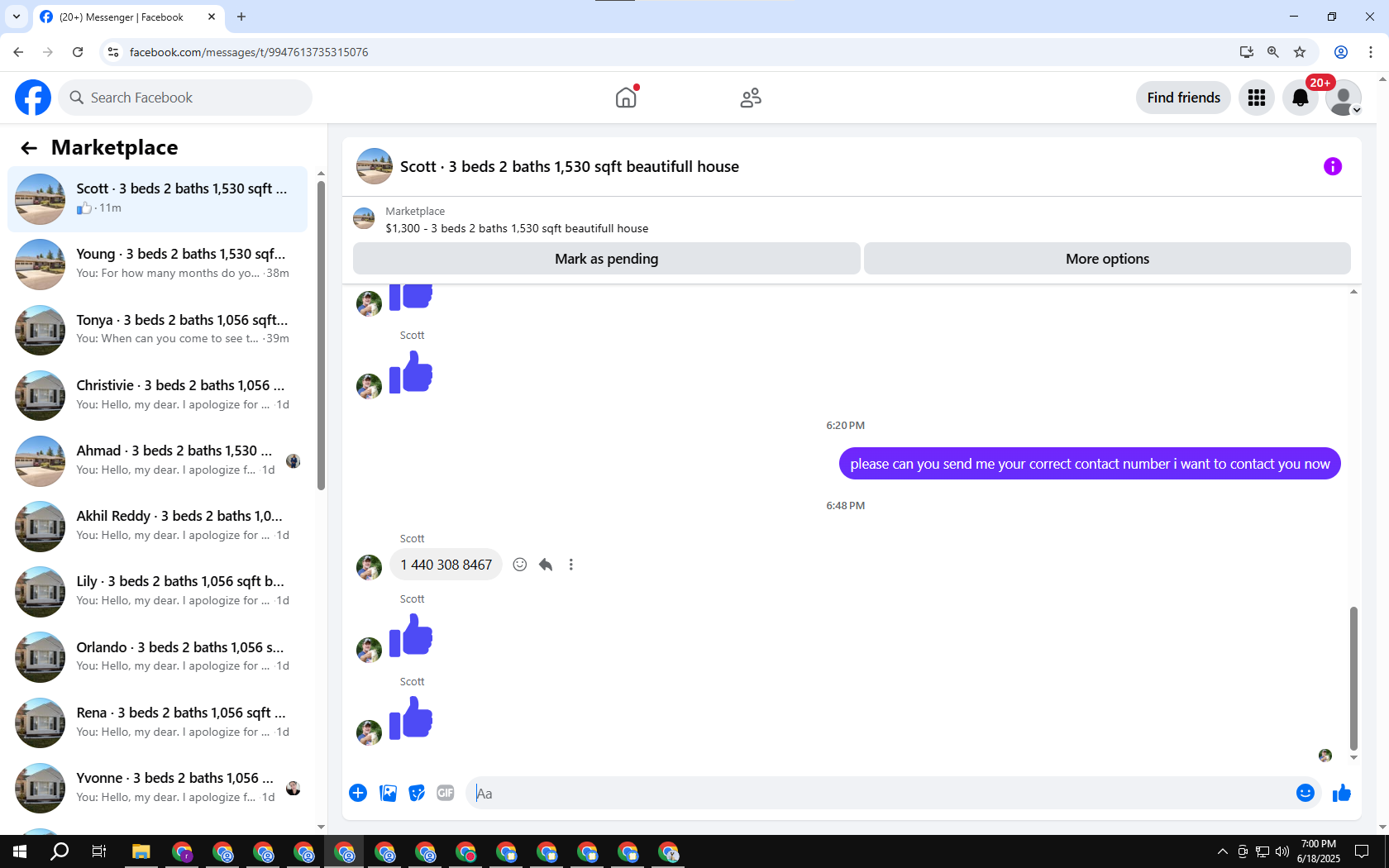Click the phone number message 1 440 308 8467
The height and width of the screenshot is (868, 1389).
point(446,565)
